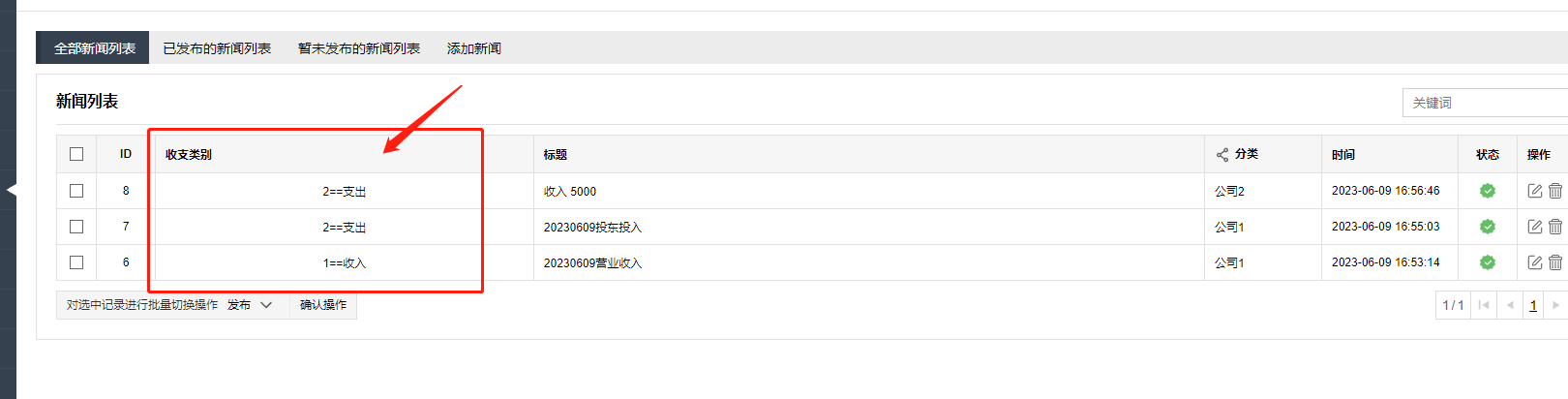The image size is (1568, 399).
Task: Check the checkbox for record ID 8
Action: (x=76, y=191)
